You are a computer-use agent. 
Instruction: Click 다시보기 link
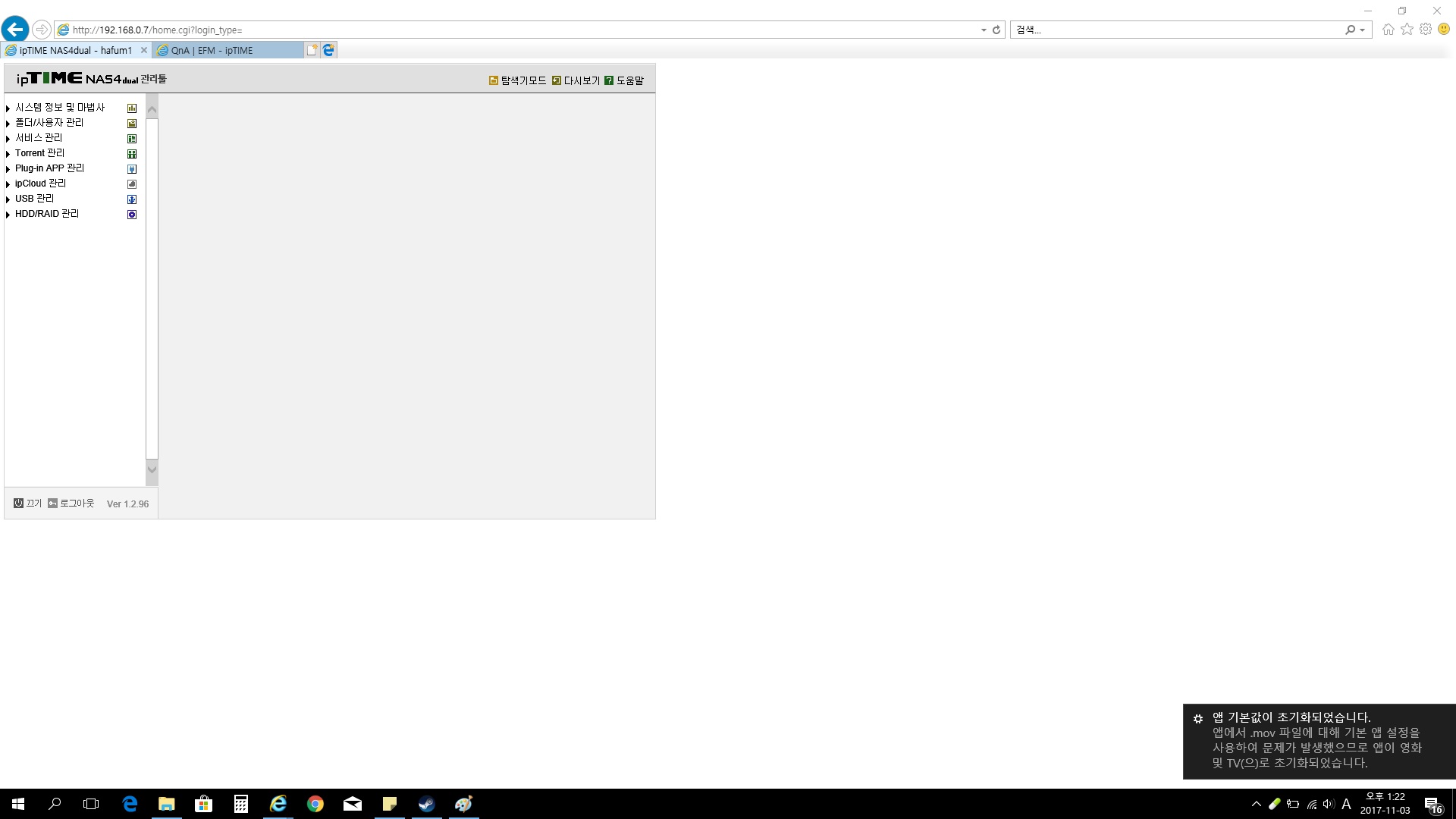(576, 80)
